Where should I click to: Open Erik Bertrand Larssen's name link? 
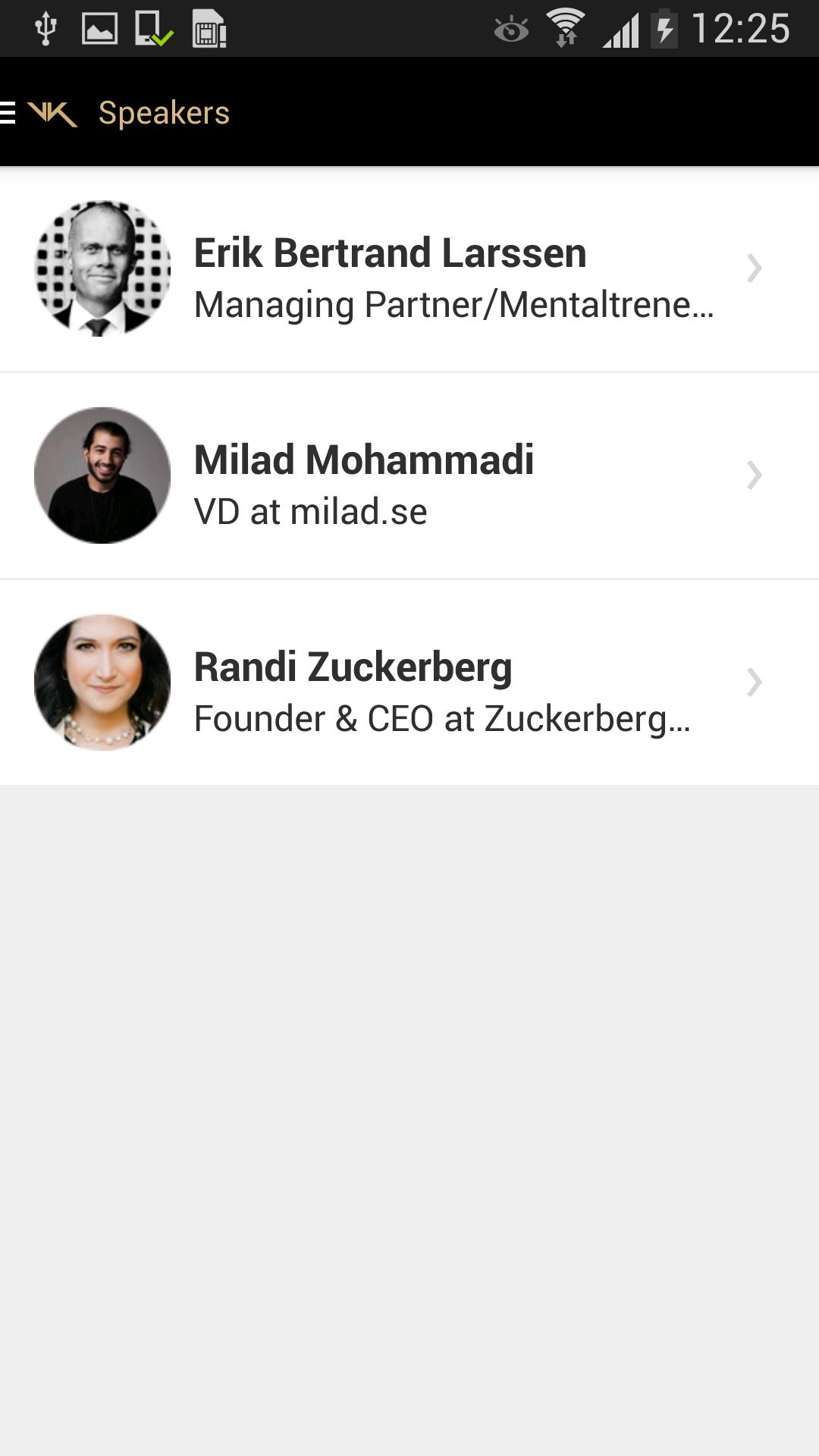click(x=390, y=253)
